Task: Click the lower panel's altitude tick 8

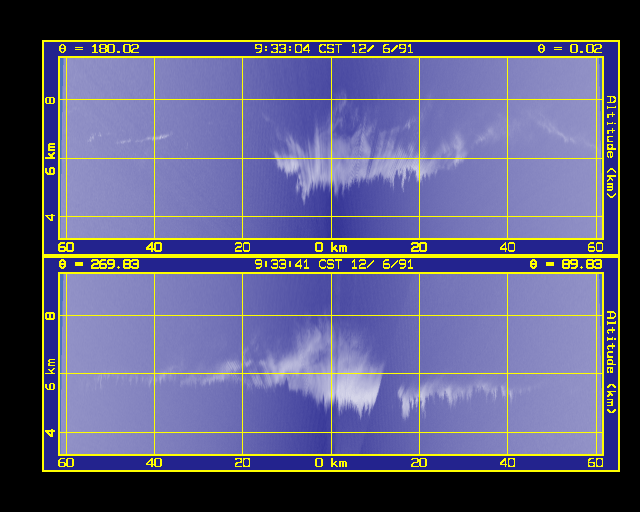Action: 50,316
